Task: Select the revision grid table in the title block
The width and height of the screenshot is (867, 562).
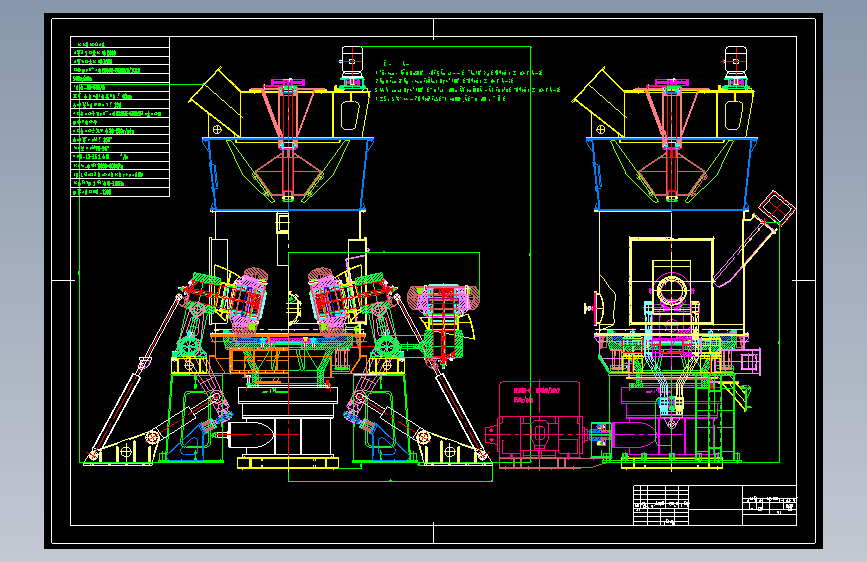Action: tap(661, 506)
